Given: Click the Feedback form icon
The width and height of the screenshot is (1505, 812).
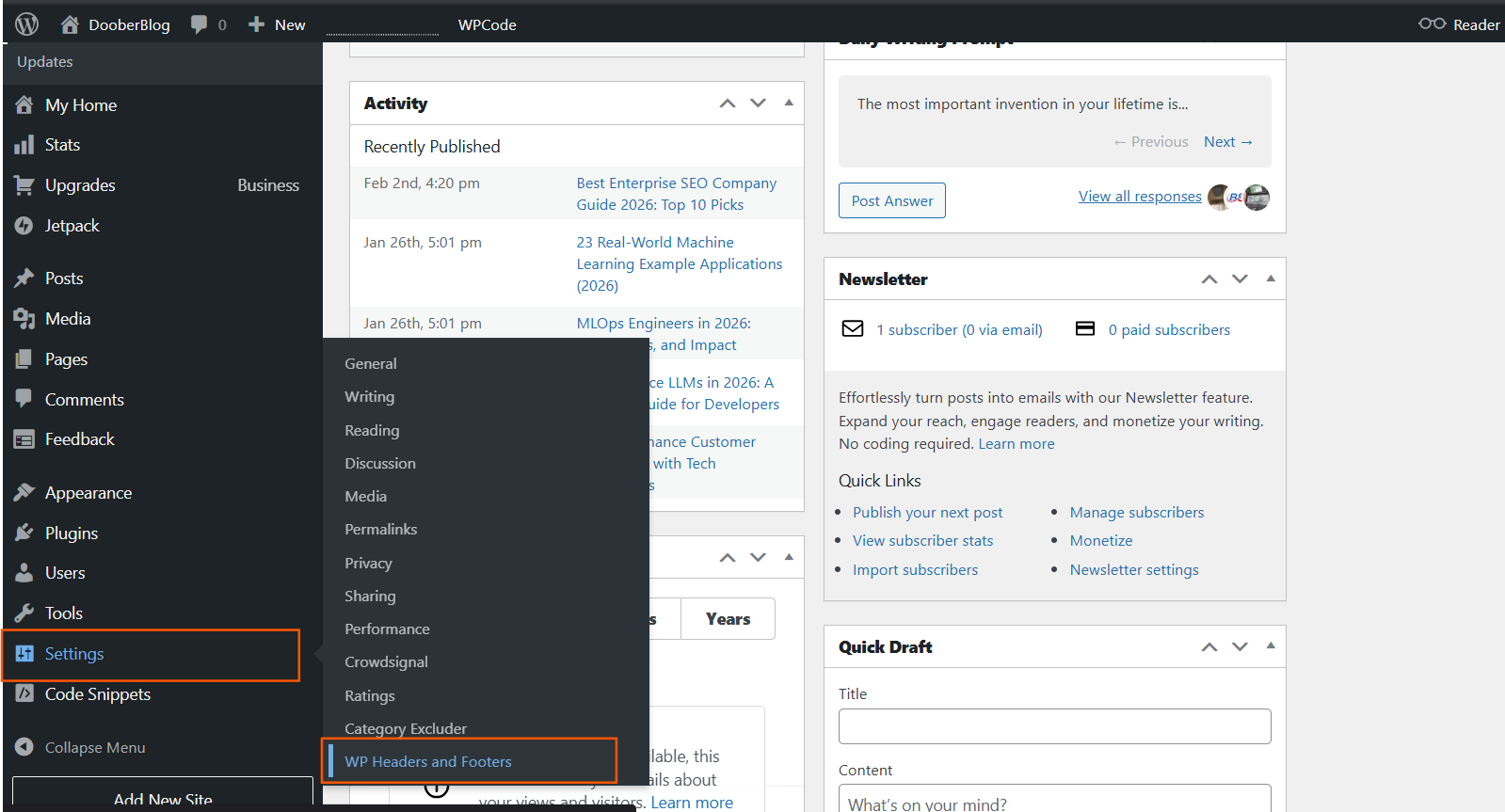Looking at the screenshot, I should 24,439.
